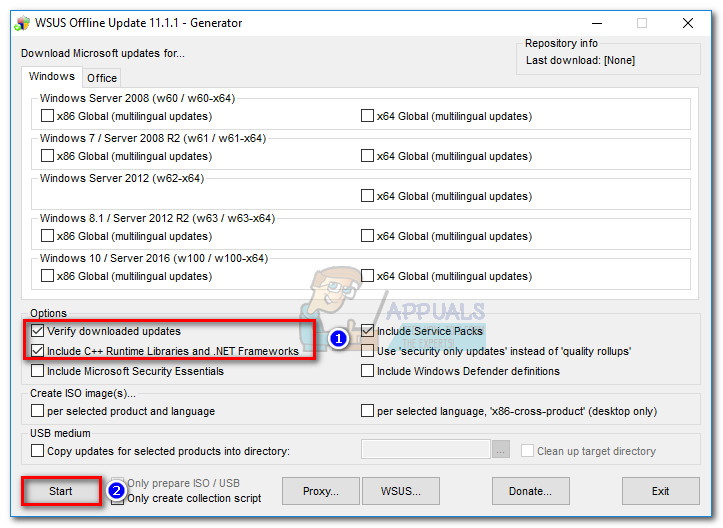
Task: Enable Windows Server 2008 x64 Global updates
Action: [367, 115]
